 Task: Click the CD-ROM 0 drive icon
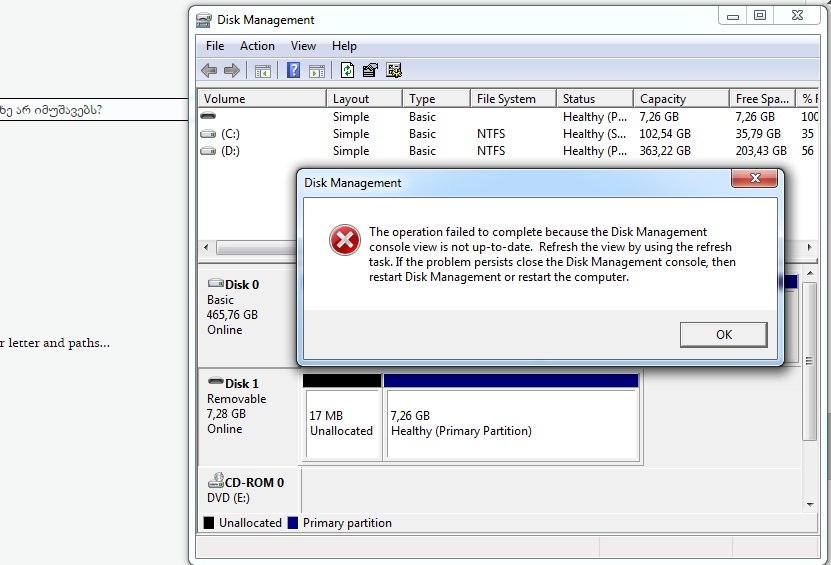(216, 480)
